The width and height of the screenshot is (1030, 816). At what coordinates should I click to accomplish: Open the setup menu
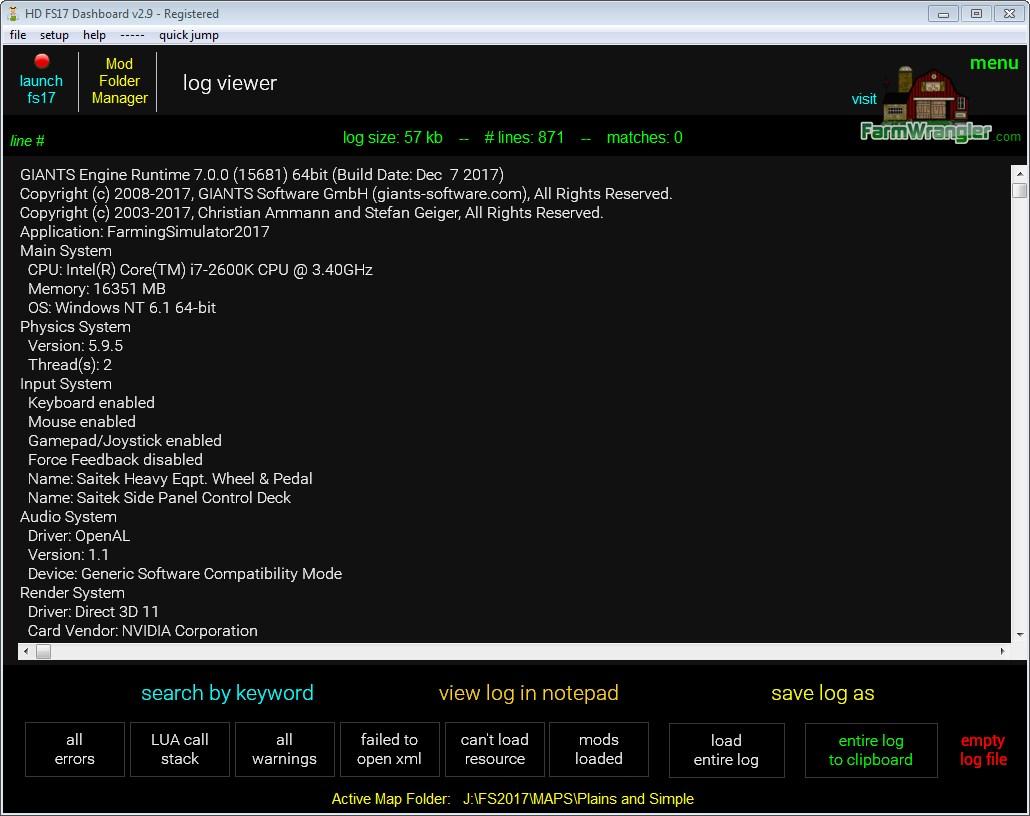click(54, 35)
